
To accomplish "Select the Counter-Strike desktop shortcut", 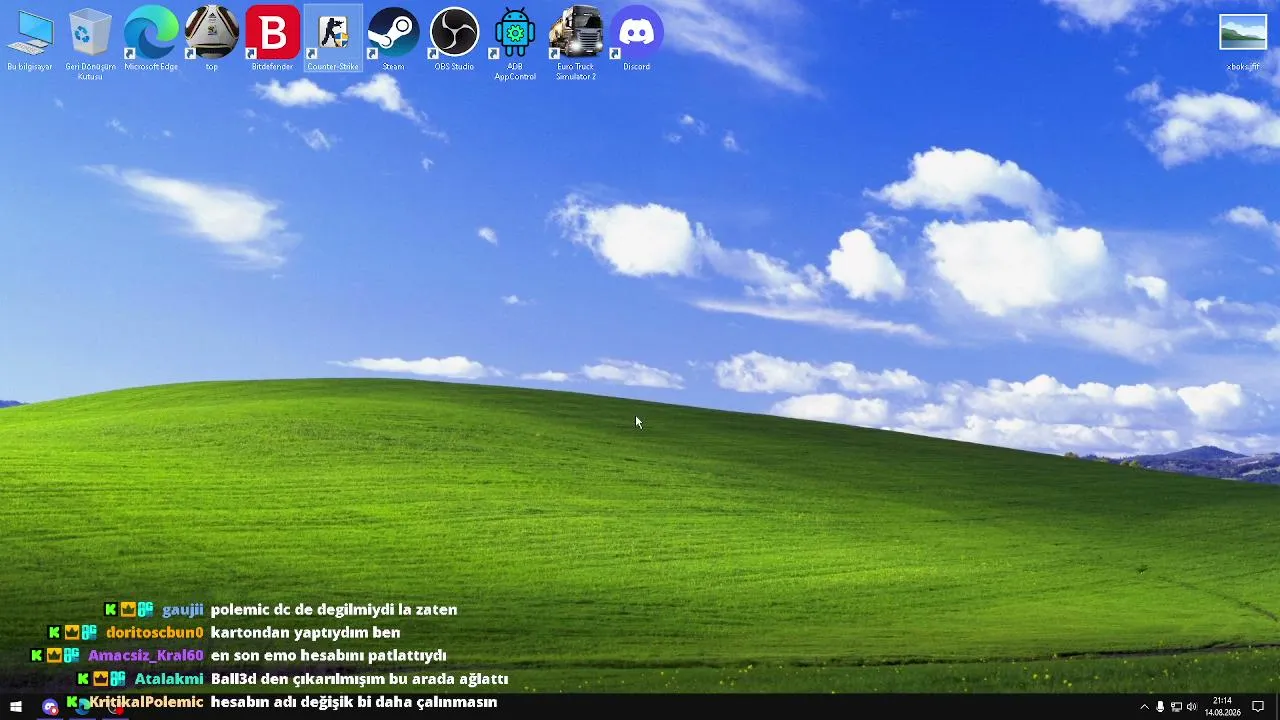I will [x=333, y=40].
